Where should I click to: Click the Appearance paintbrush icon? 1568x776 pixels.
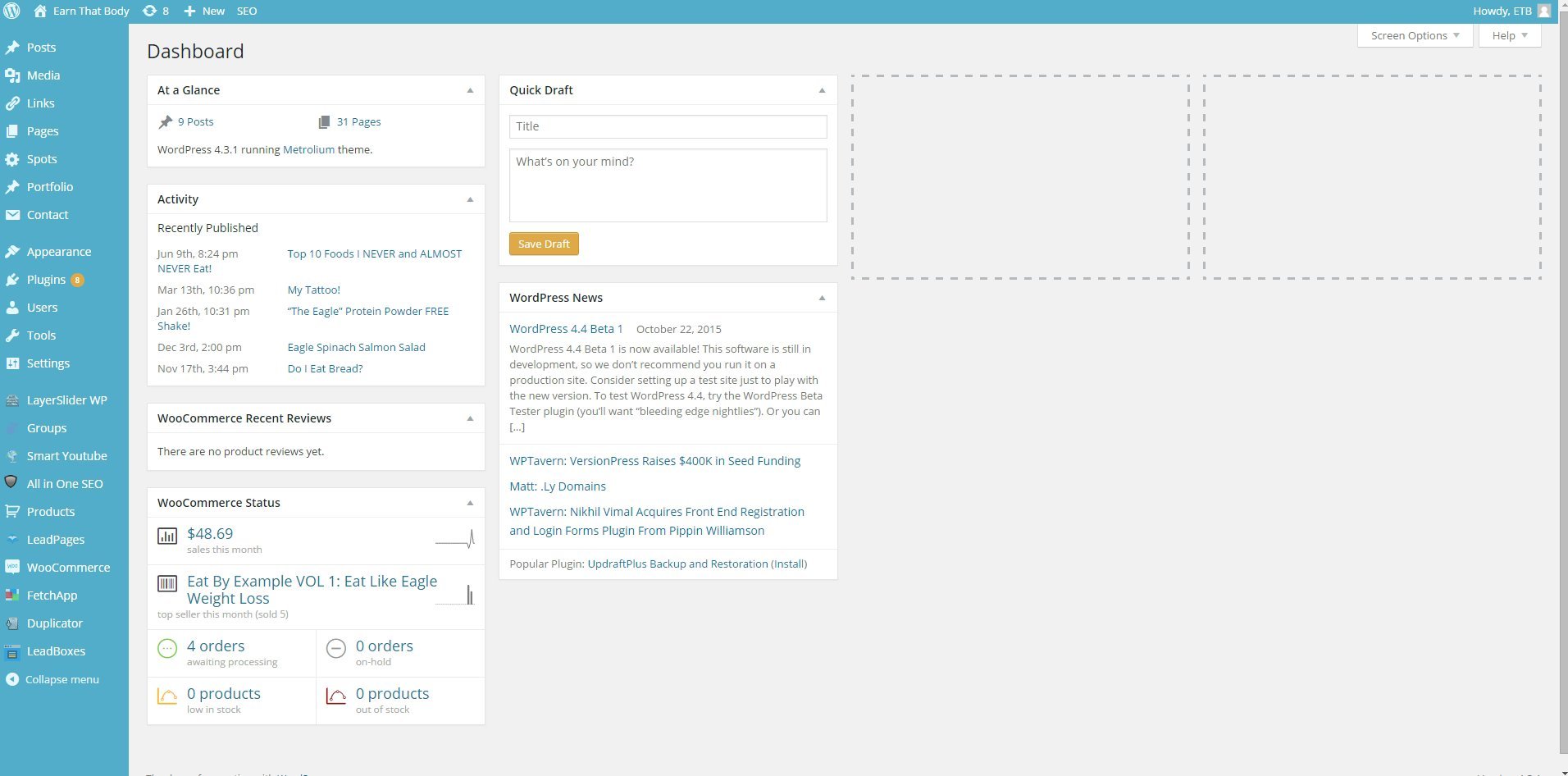12,252
